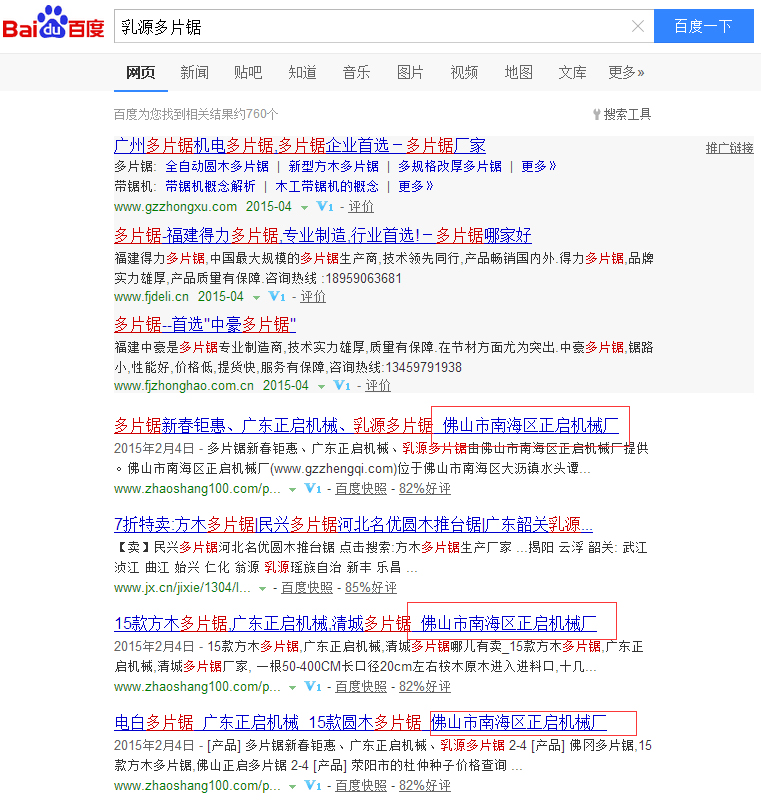Click the www.fjzhonghao.com.cn green URL
Viewport: 761px width, 806px height.
[184, 386]
